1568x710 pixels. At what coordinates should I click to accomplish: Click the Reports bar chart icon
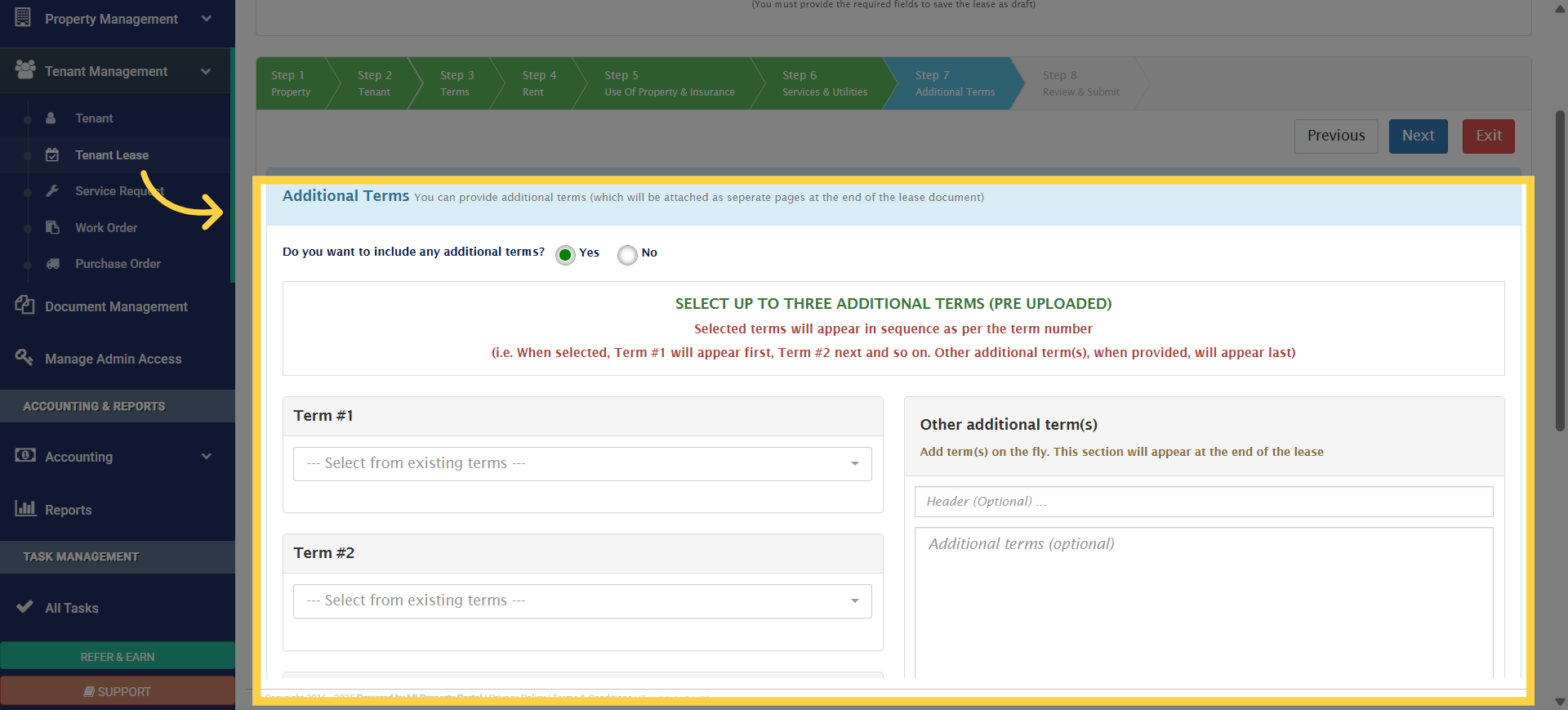pyautogui.click(x=25, y=508)
